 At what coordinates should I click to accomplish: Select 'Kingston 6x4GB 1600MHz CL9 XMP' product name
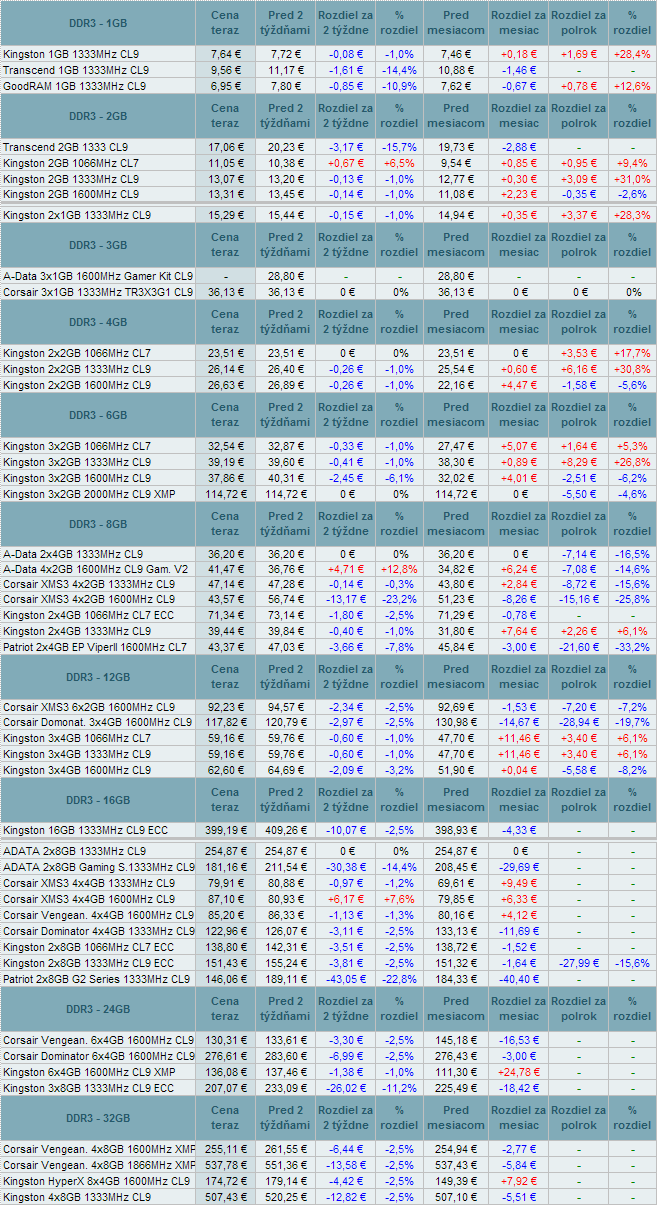tap(90, 1071)
